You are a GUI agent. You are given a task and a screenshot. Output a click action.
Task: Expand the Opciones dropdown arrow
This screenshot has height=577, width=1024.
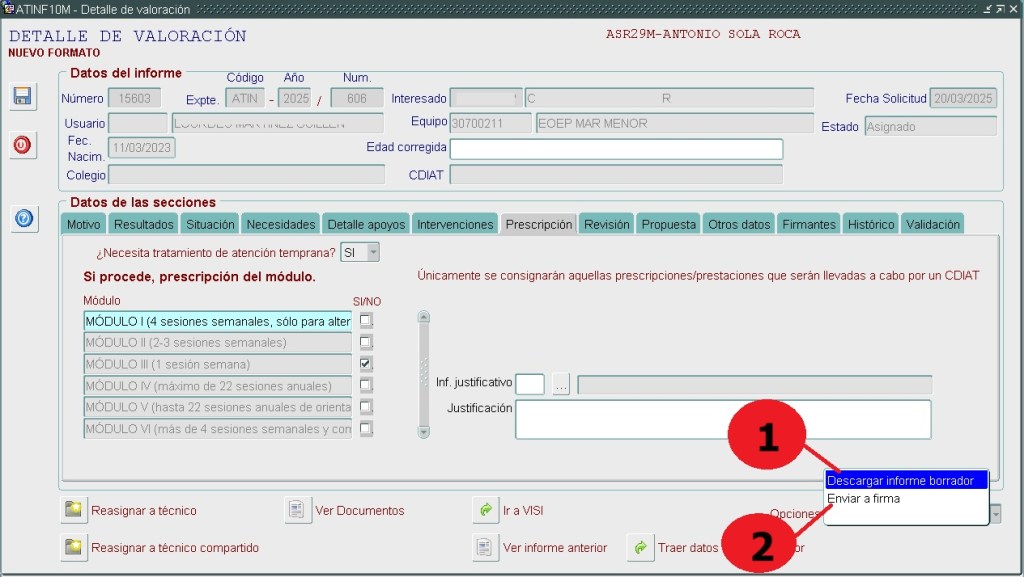coord(995,513)
